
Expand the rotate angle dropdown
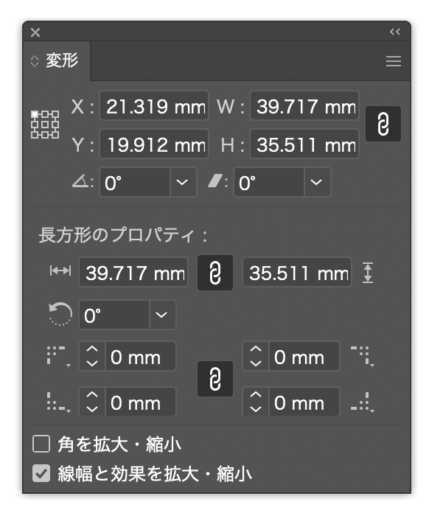(182, 182)
